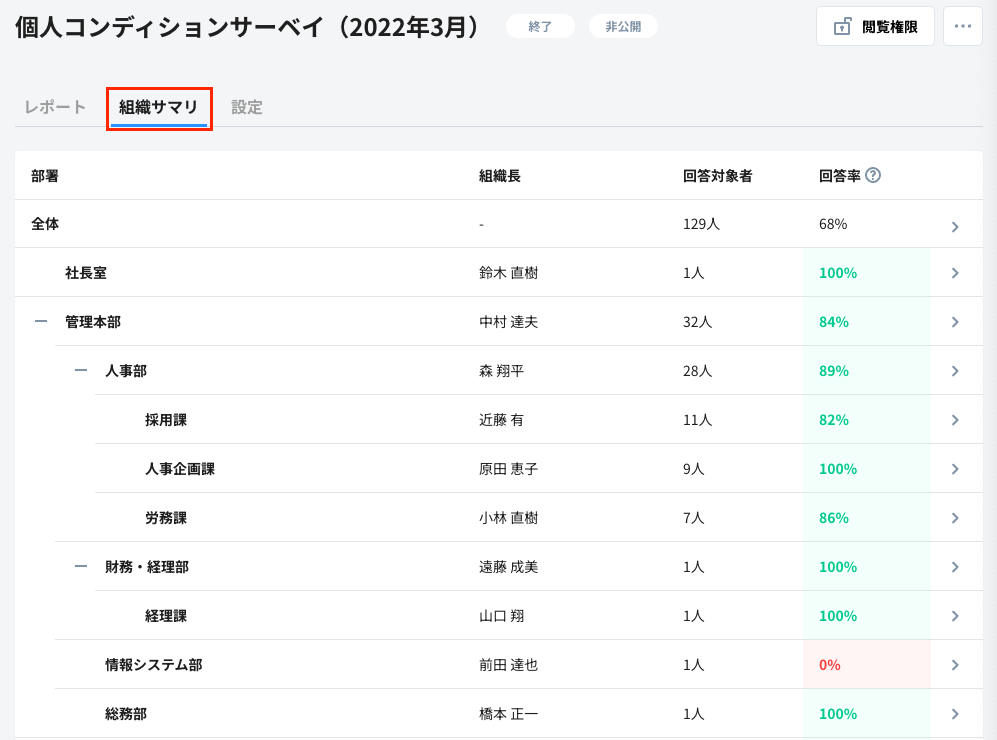Image resolution: width=997 pixels, height=740 pixels.
Task: Switch to the 設定 tab
Action: pos(247,106)
